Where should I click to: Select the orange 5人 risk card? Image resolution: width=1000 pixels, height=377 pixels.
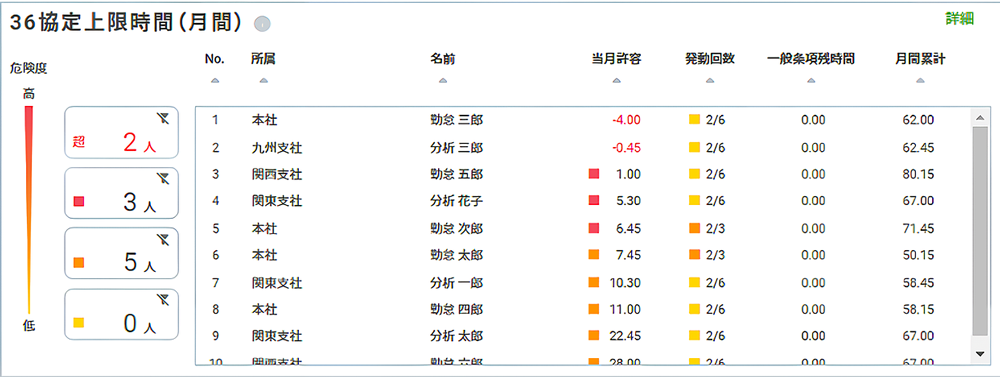121,254
